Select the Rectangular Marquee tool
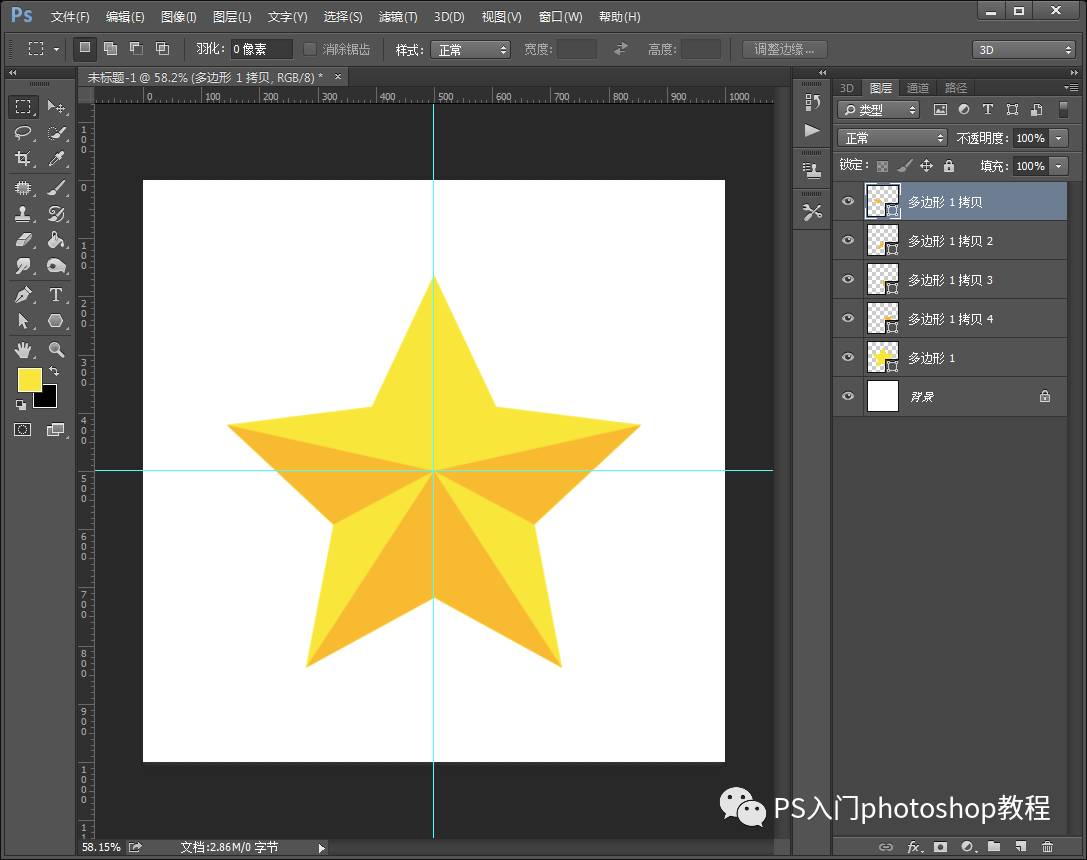The image size is (1087, 860). click(x=23, y=107)
